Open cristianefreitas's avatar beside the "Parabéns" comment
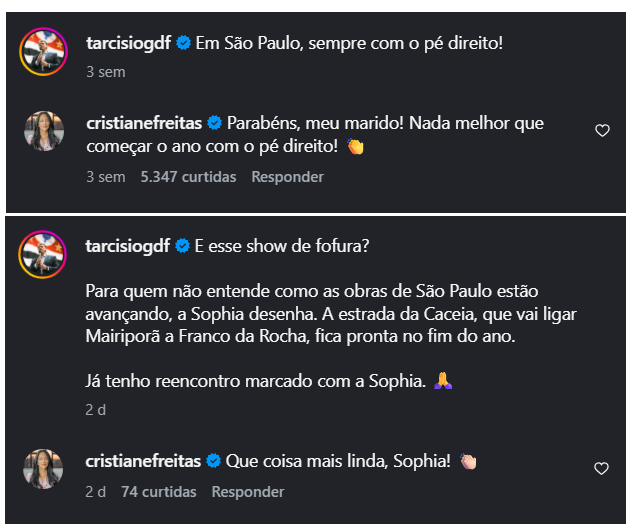Image resolution: width=635 pixels, height=531 pixels. [43, 132]
